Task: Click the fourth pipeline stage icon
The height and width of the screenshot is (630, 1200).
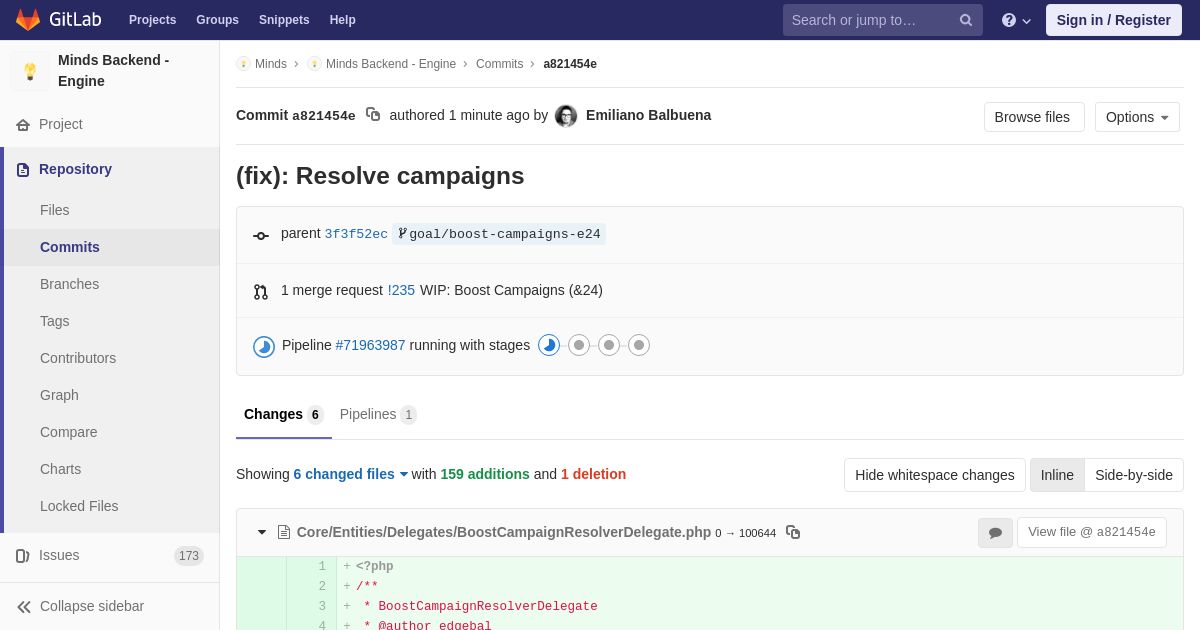Action: pos(639,345)
